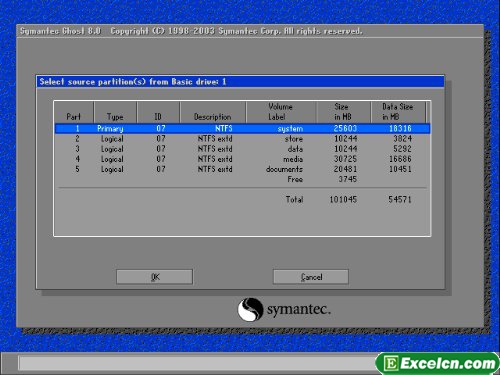Click the NTFS description in row 1
The width and height of the screenshot is (500, 375).
(x=224, y=128)
